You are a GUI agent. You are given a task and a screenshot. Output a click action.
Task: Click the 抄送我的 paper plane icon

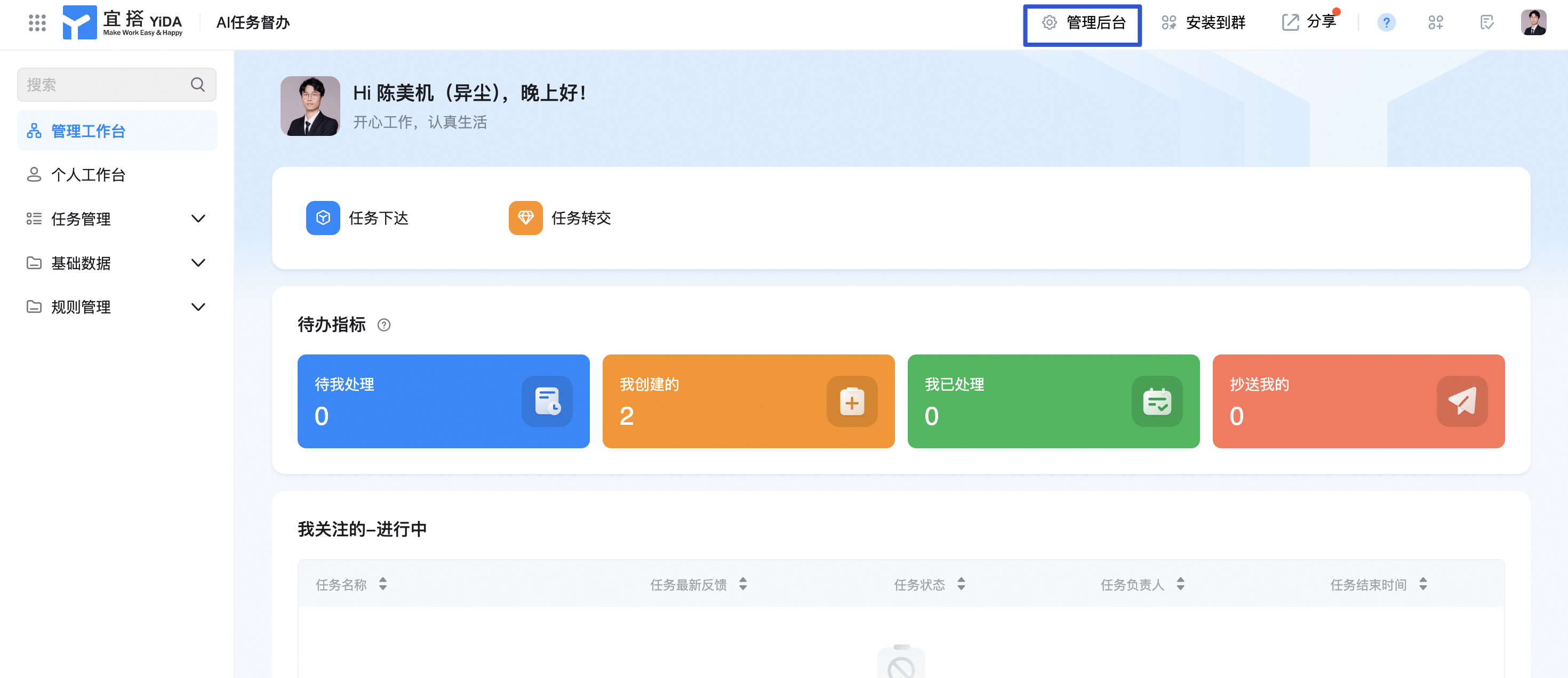pos(1461,401)
